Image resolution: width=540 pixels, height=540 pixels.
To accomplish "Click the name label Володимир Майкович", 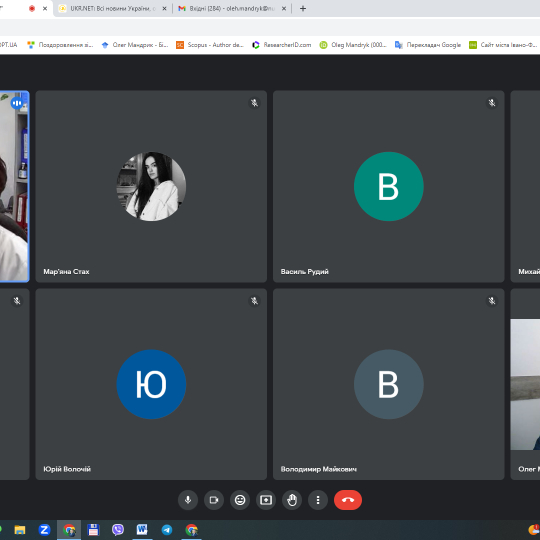I will click(x=319, y=469).
